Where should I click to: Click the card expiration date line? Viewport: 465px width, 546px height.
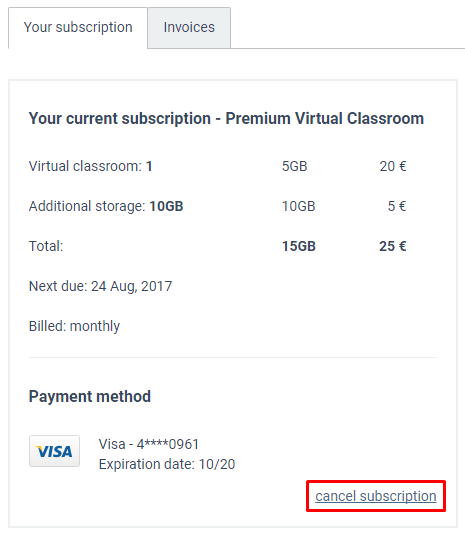pos(167,464)
